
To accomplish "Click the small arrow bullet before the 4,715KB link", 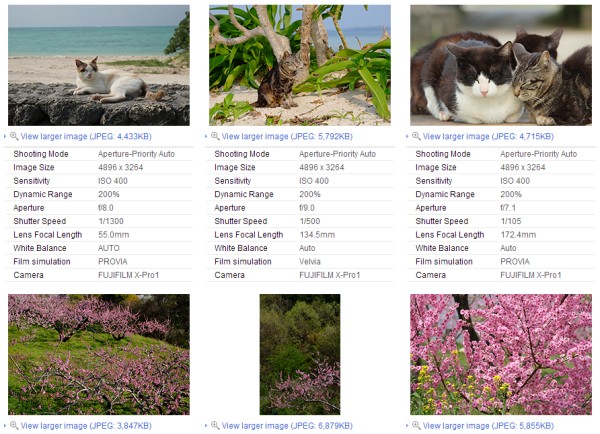I will [x=407, y=137].
